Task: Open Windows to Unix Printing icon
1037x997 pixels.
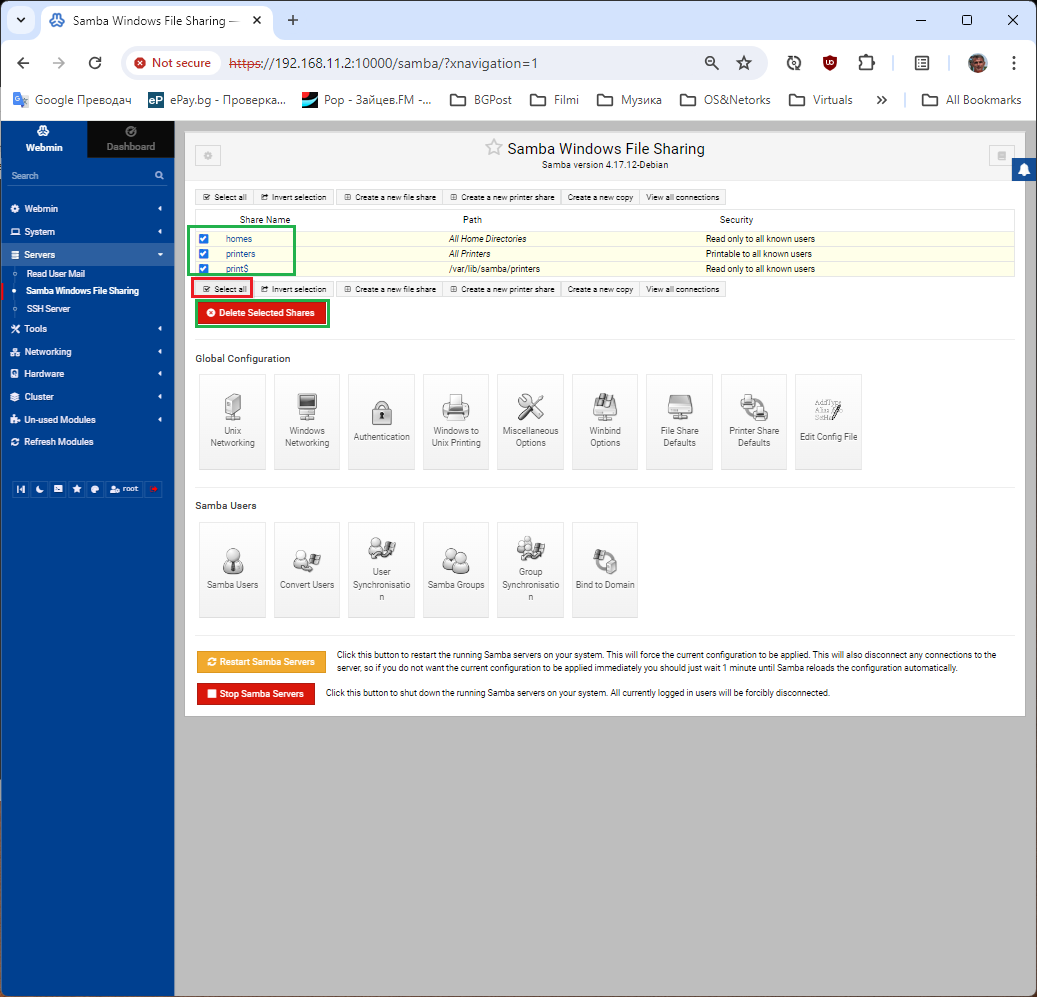Action: point(456,421)
